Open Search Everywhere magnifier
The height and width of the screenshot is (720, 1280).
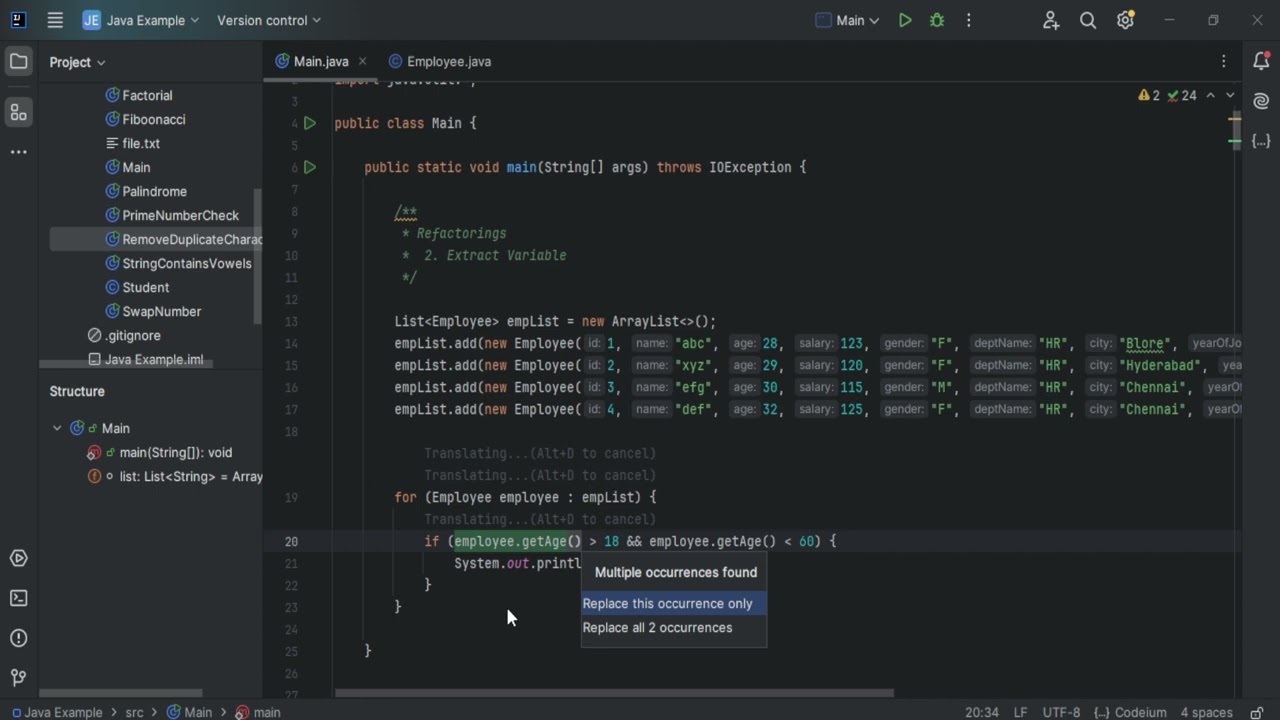click(1088, 20)
